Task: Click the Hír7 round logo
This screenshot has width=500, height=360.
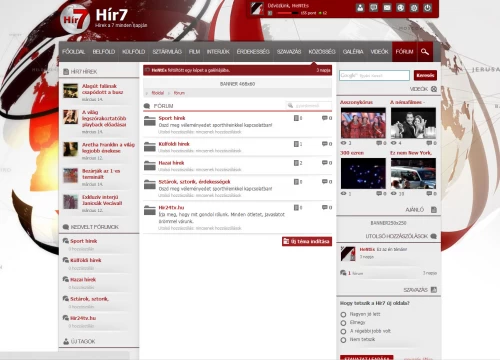Action: point(75,19)
